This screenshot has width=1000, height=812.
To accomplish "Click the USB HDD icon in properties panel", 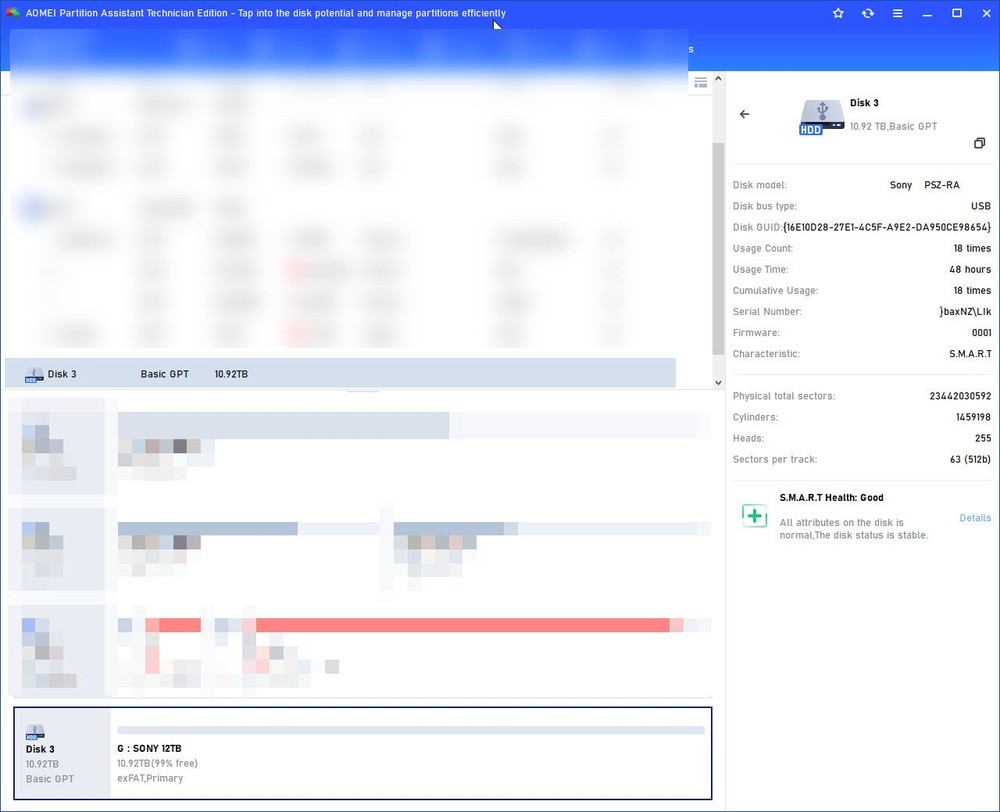I will 821,117.
